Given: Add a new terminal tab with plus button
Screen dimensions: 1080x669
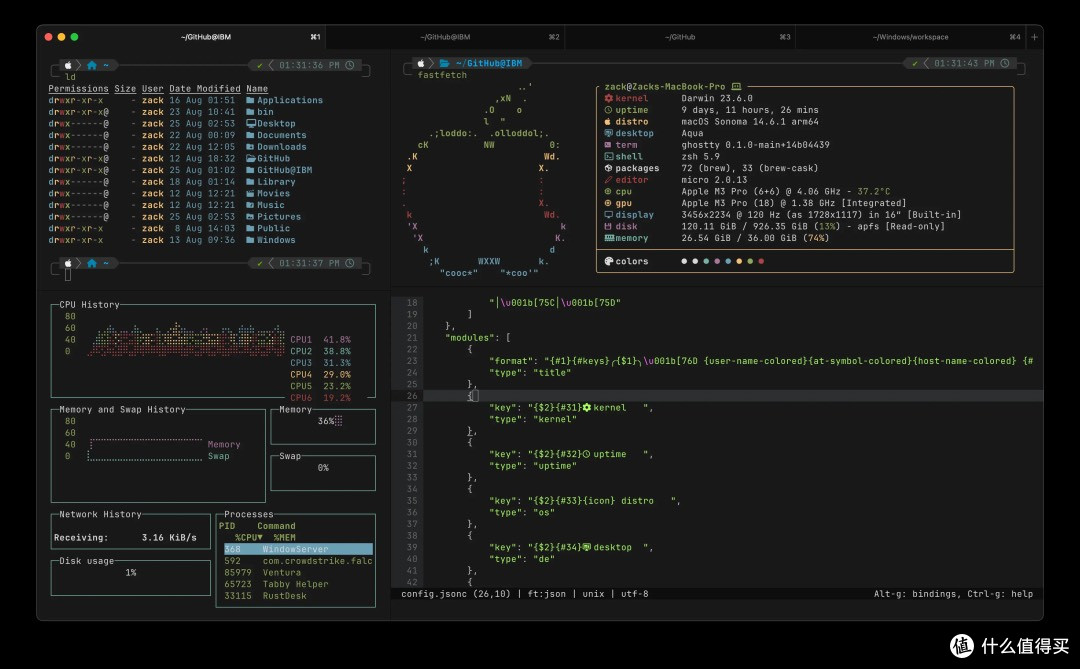Looking at the screenshot, I should click(x=1034, y=37).
